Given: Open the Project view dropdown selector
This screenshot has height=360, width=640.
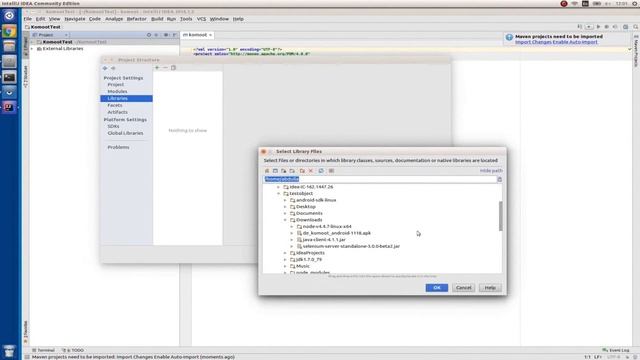Looking at the screenshot, I should click(x=50, y=35).
